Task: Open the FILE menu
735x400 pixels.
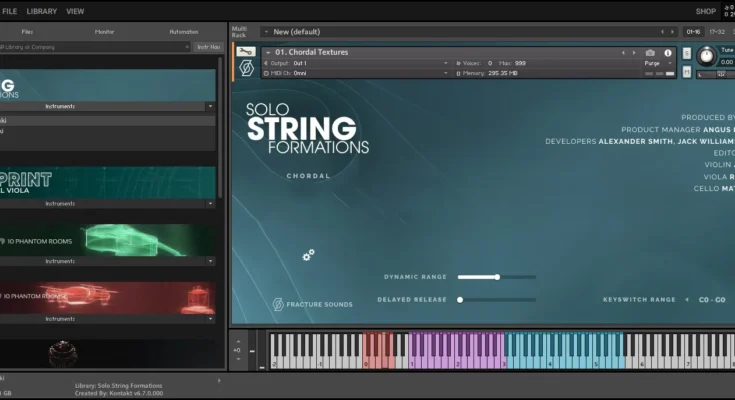Action: pos(9,11)
